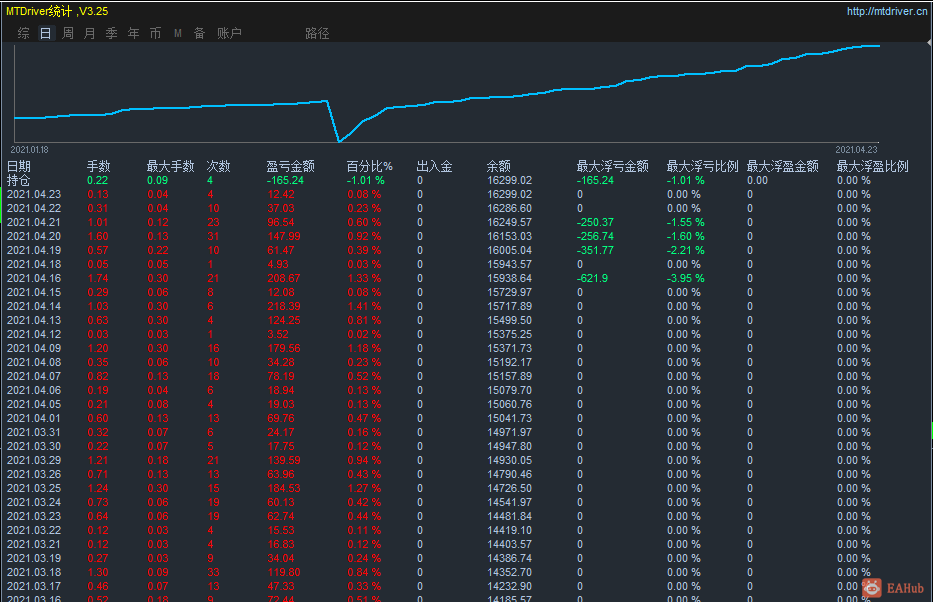Click the equity curve chart

[x=446, y=93]
